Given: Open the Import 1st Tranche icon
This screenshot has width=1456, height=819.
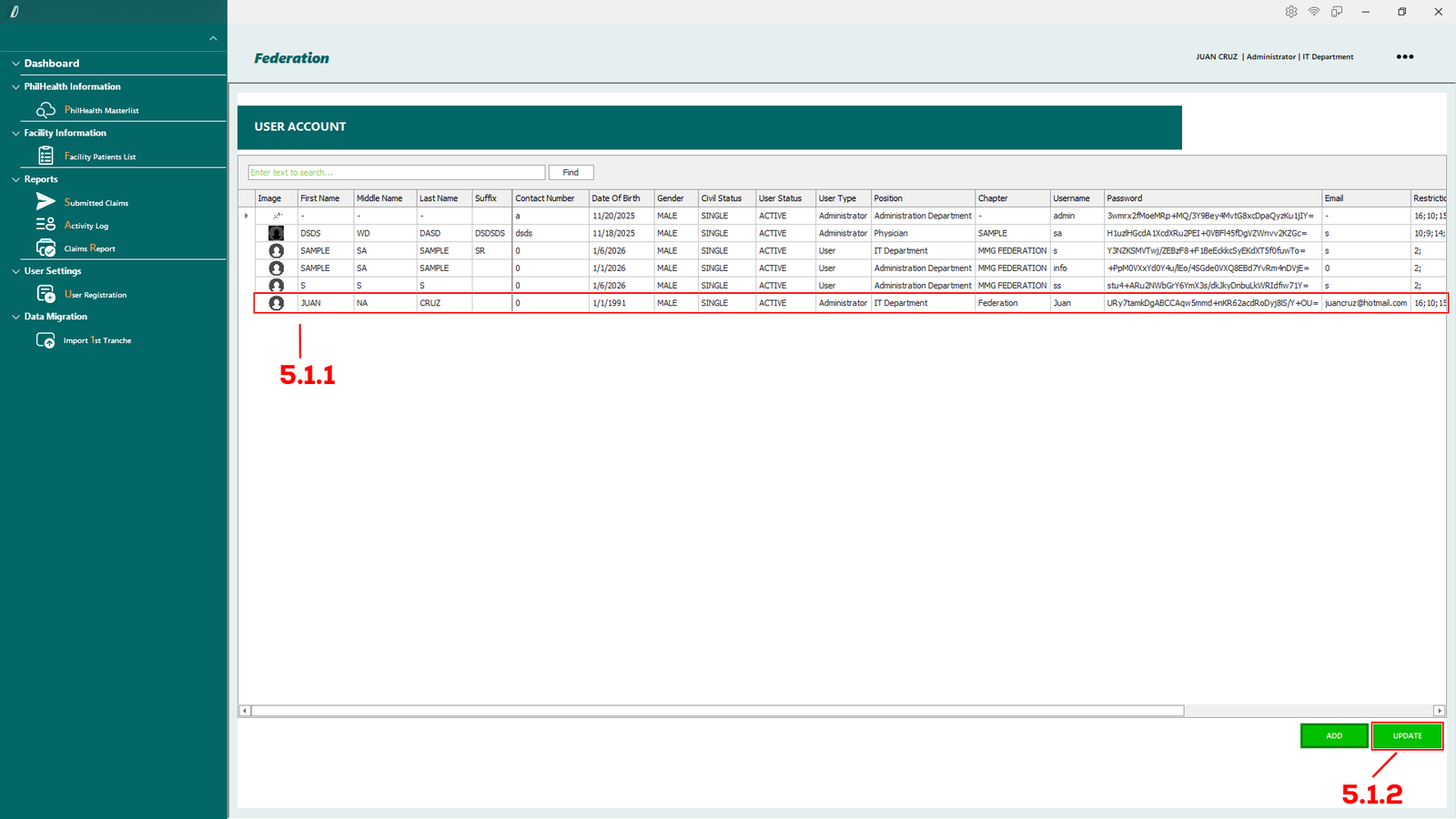Looking at the screenshot, I should click(45, 340).
